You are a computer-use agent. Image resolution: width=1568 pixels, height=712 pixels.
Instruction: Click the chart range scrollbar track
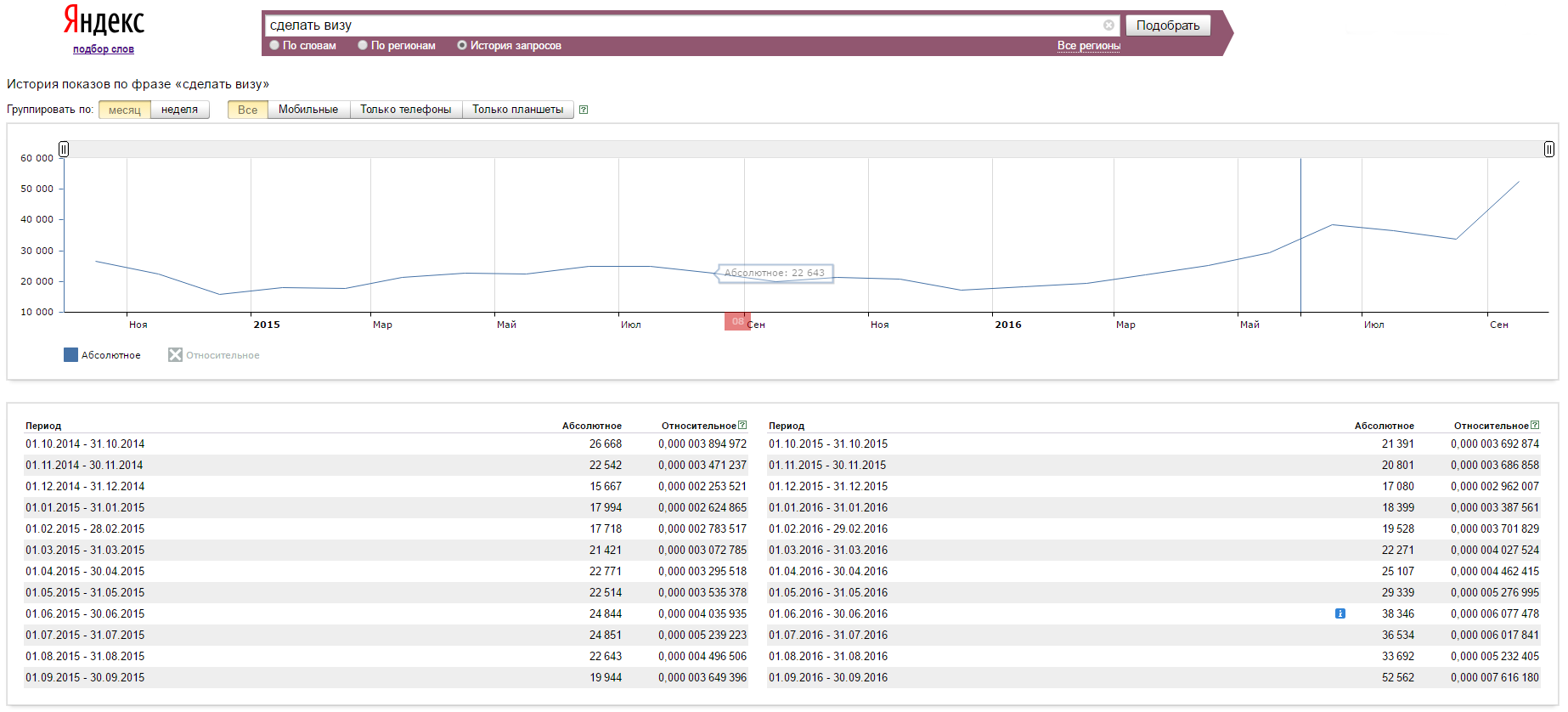click(806, 149)
